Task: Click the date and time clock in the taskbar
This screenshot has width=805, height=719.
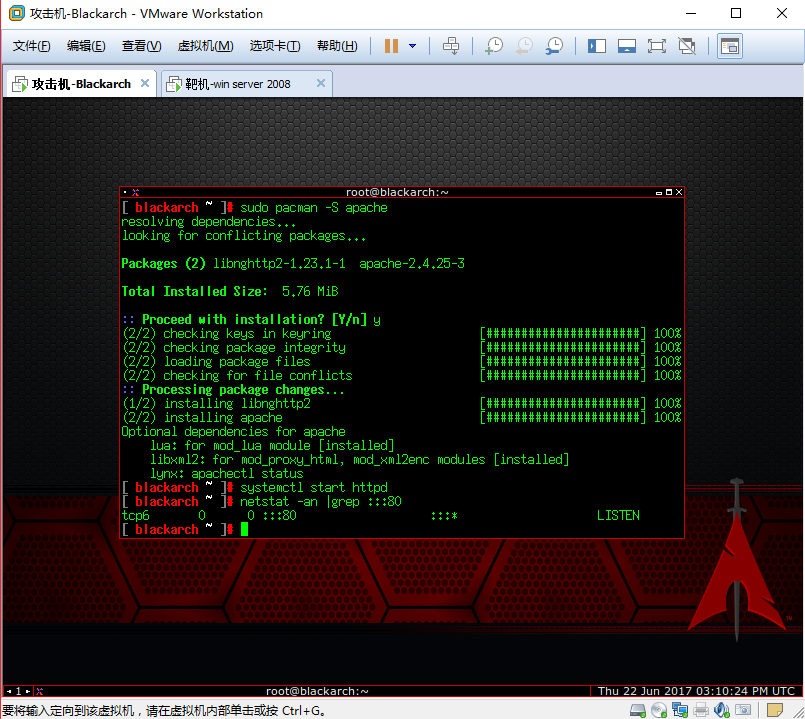Action: click(696, 691)
